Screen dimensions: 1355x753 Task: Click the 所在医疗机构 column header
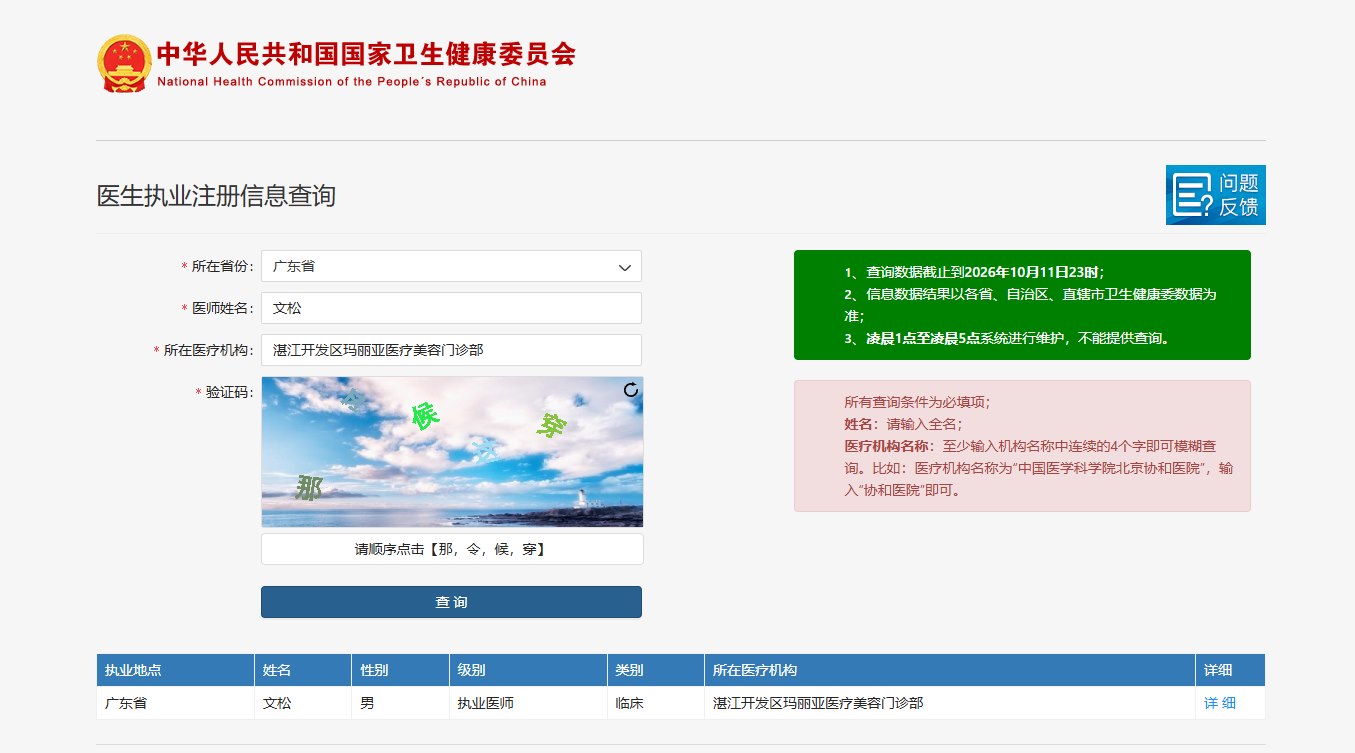pyautogui.click(x=950, y=670)
